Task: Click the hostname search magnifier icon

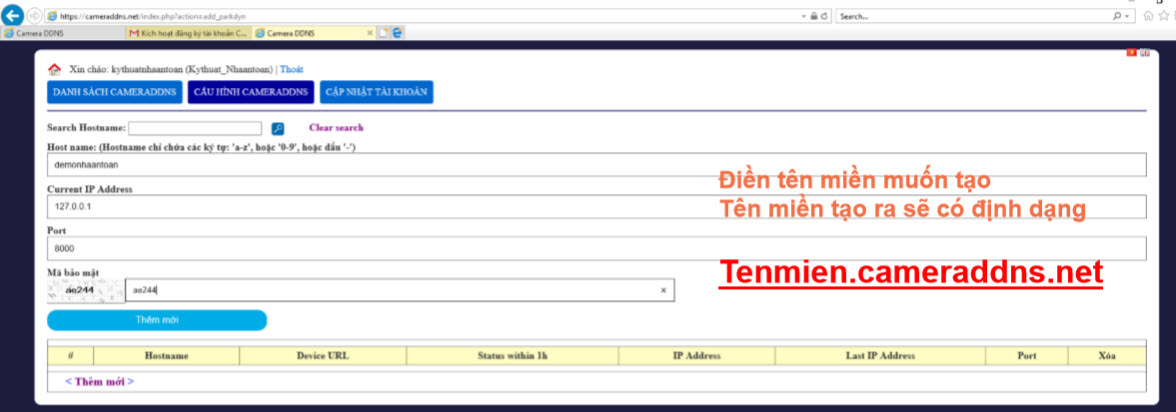Action: click(278, 128)
